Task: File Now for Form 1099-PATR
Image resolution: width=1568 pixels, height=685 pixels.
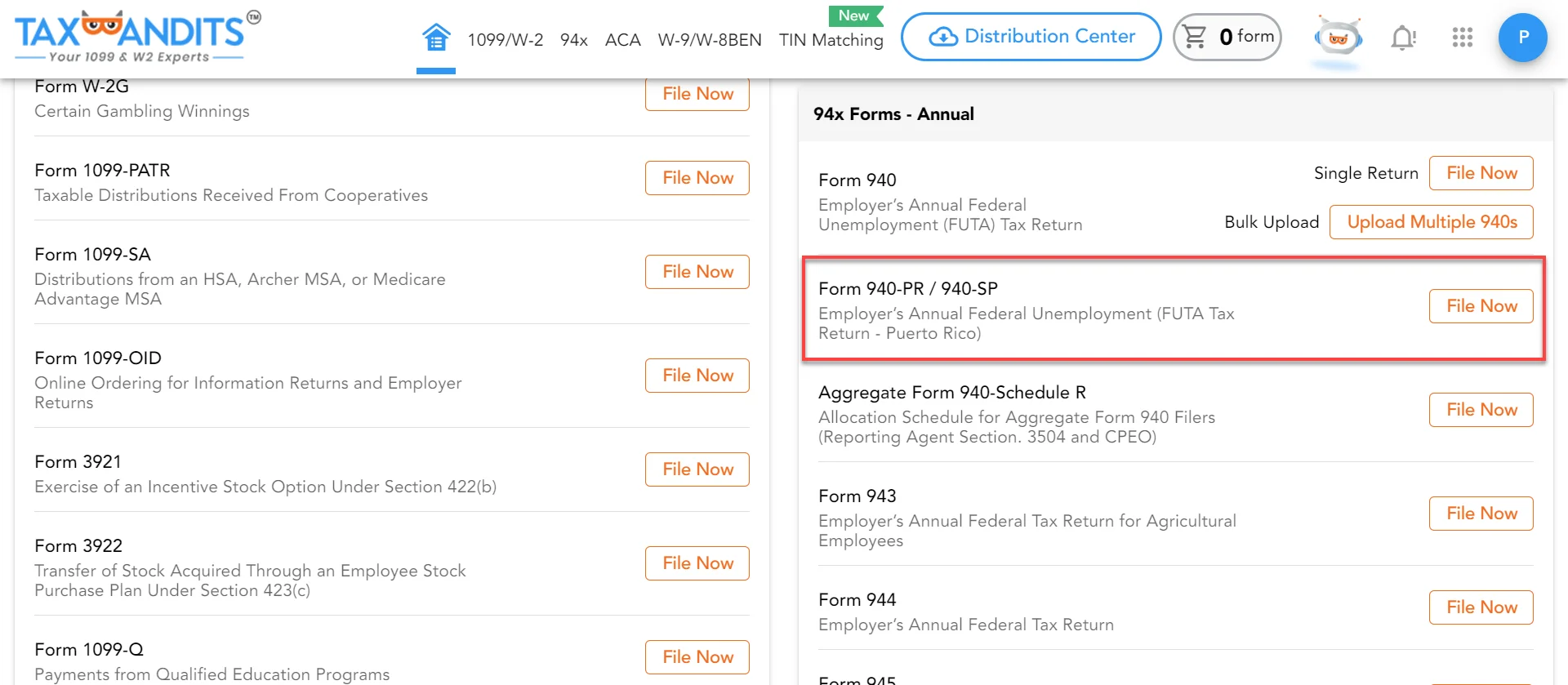Action: tap(697, 178)
